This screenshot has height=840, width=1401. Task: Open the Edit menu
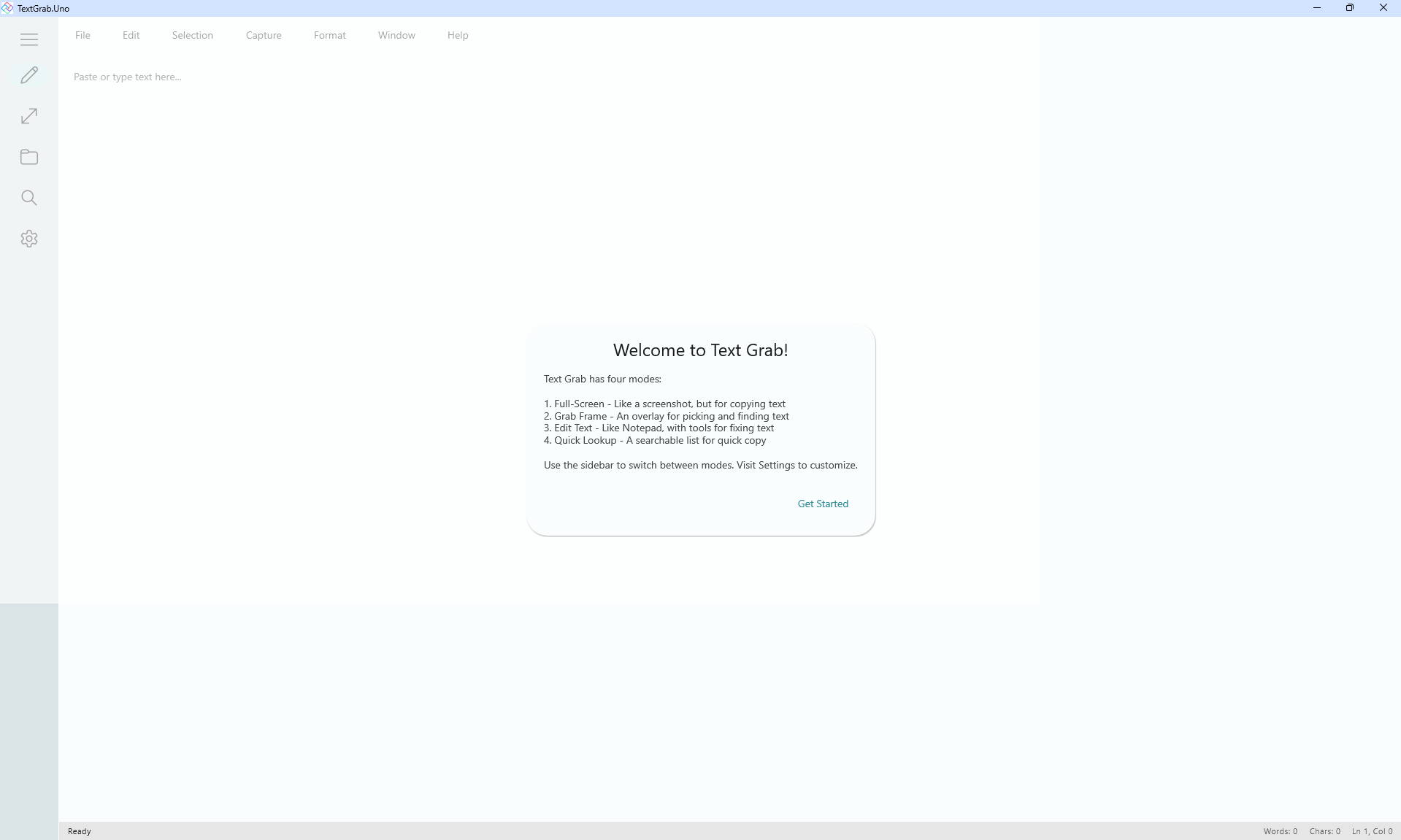[x=131, y=35]
